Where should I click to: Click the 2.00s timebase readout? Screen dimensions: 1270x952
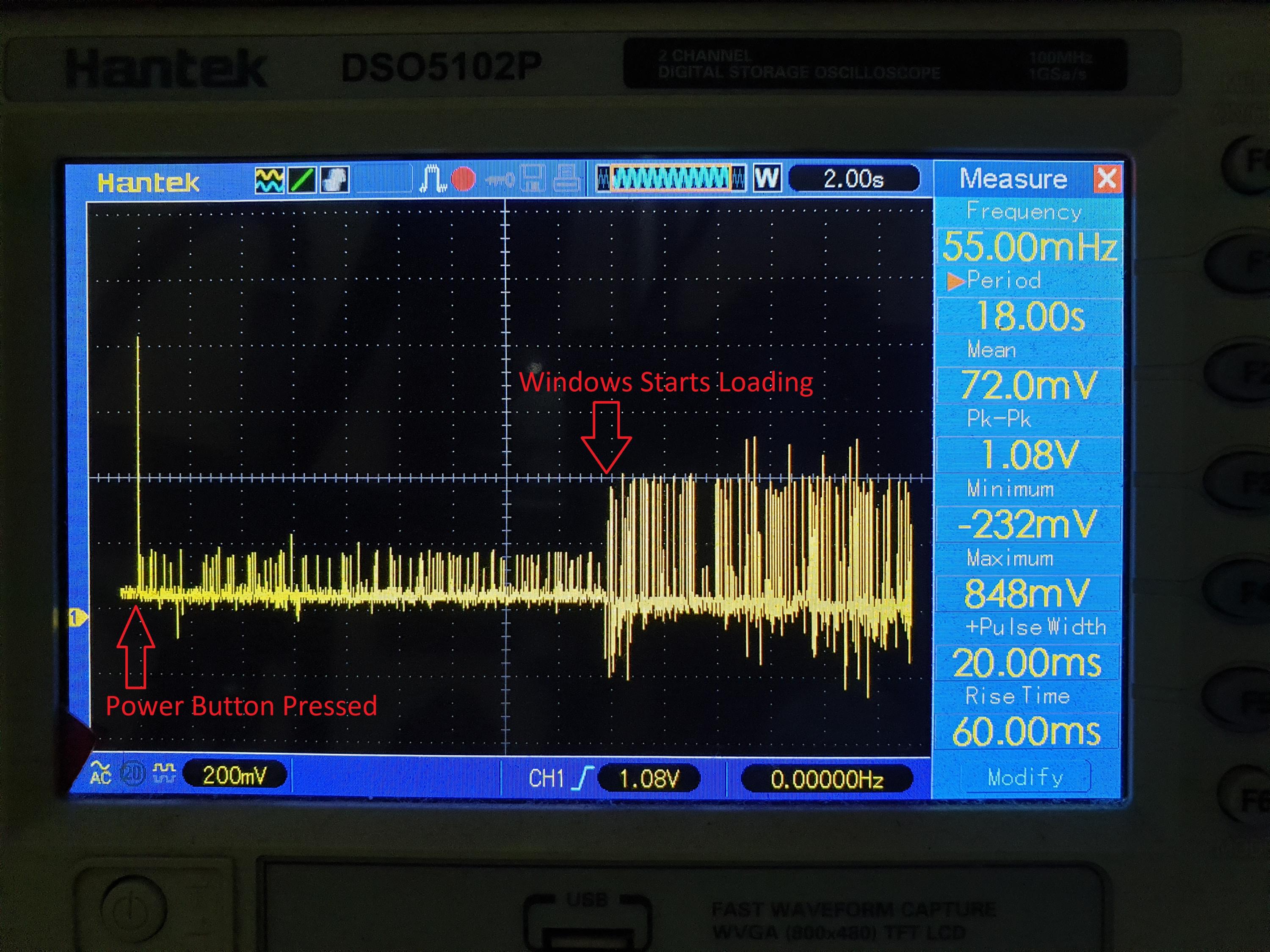(x=854, y=179)
